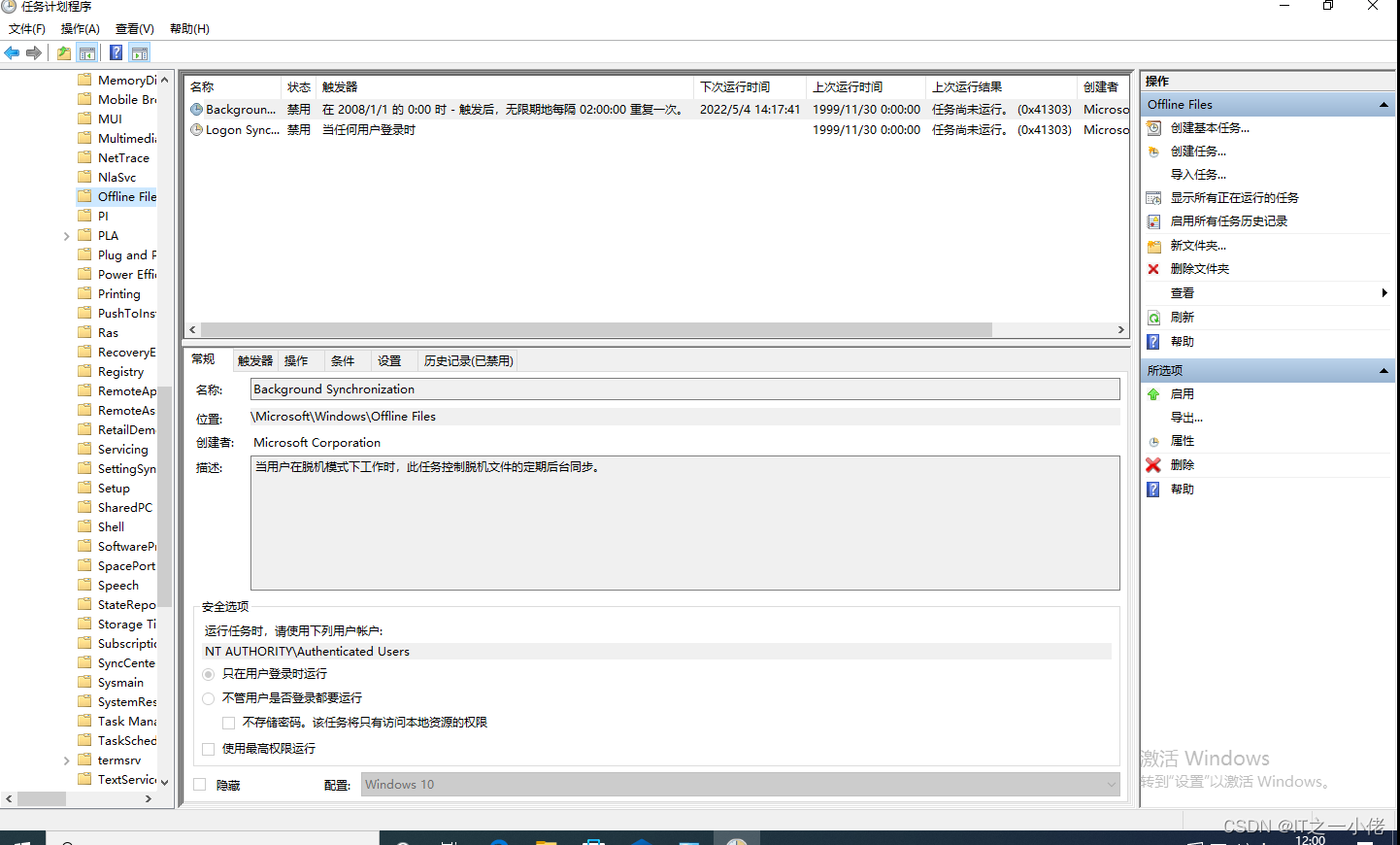Switch to the Triggers (触发器) tab
The height and width of the screenshot is (845, 1400).
coord(255,361)
